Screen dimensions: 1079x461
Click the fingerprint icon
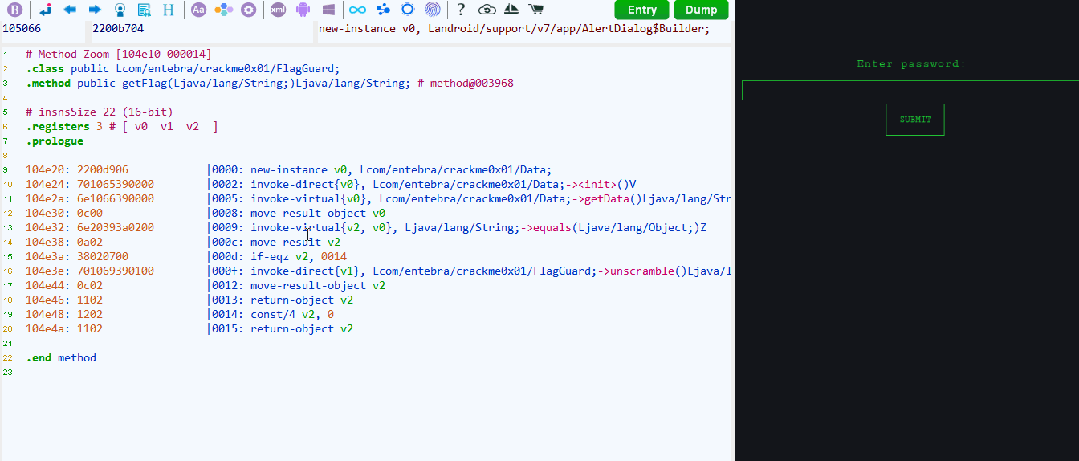coord(432,10)
